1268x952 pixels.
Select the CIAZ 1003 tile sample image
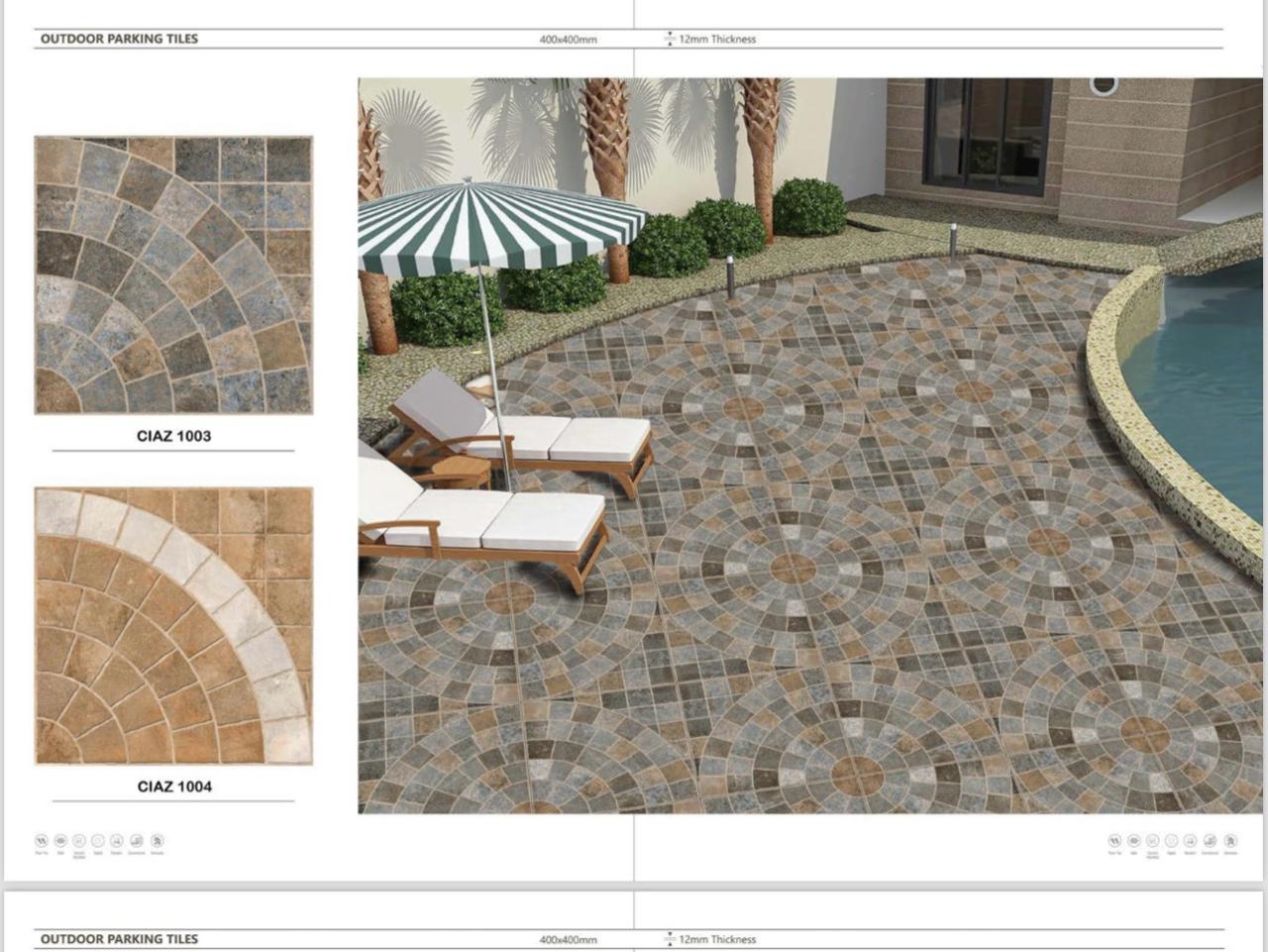point(173,275)
